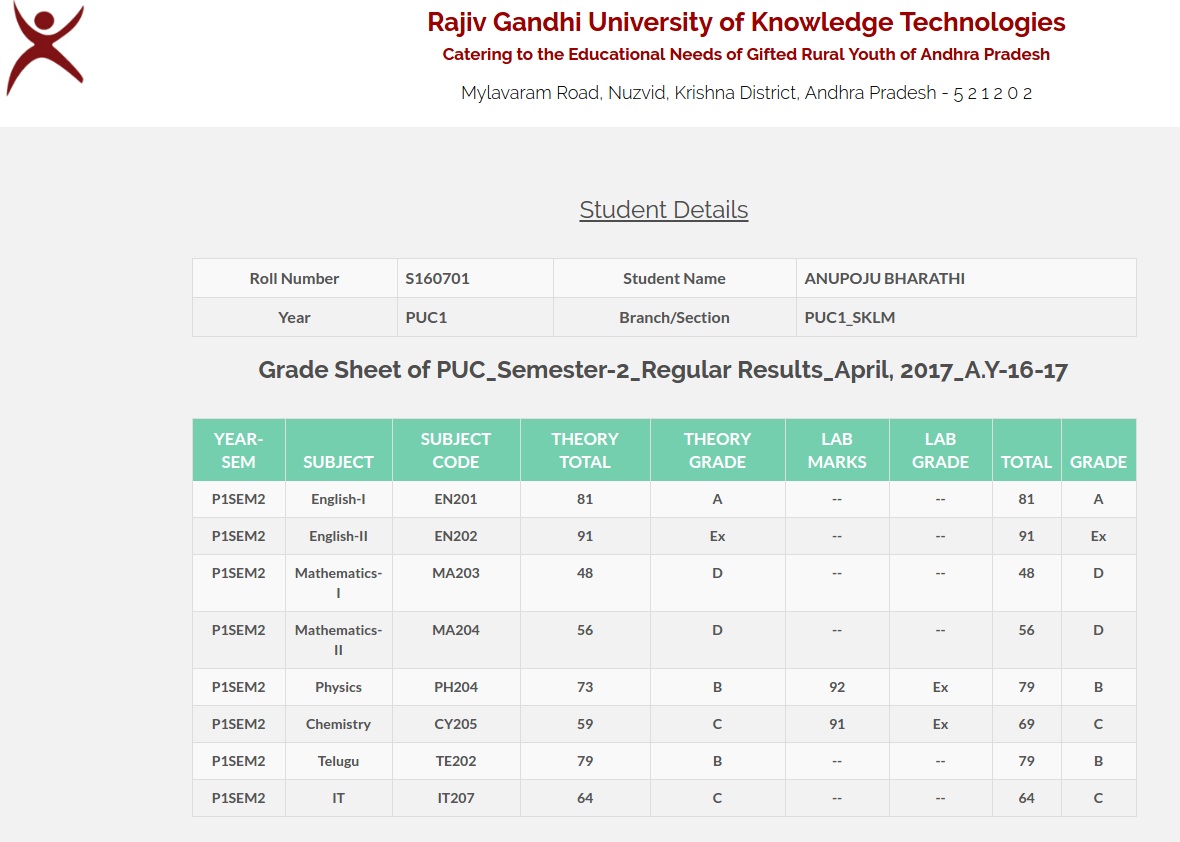1180x842 pixels.
Task: Select subject code EN202
Action: click(x=456, y=536)
